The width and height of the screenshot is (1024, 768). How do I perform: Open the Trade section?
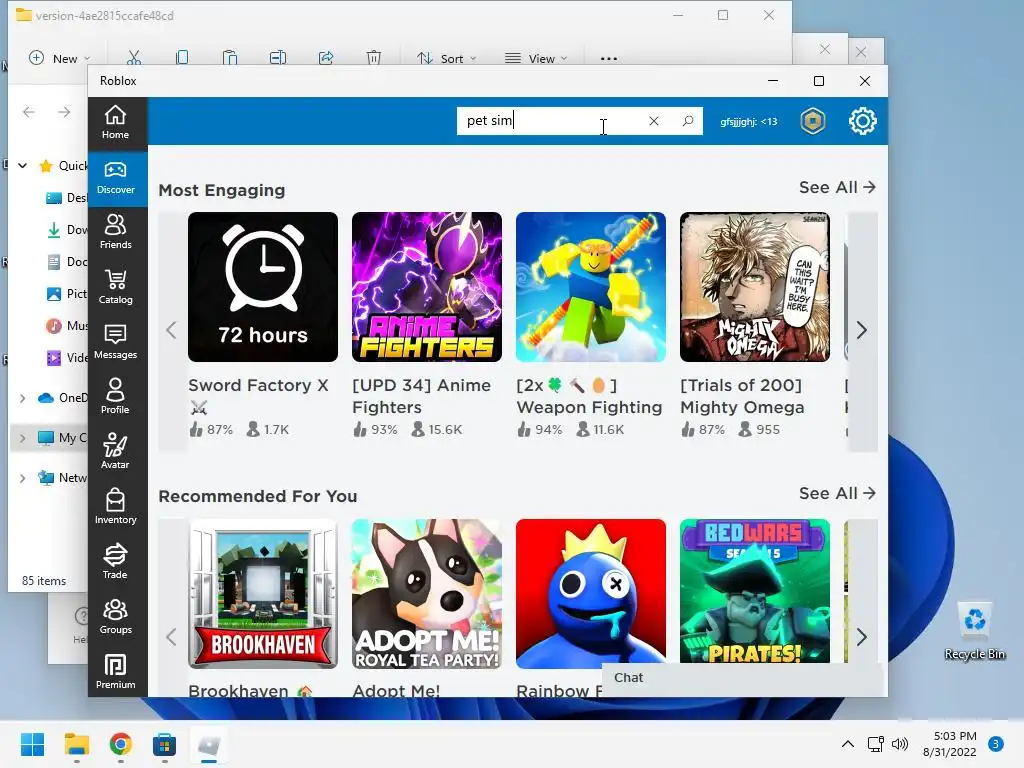point(116,562)
